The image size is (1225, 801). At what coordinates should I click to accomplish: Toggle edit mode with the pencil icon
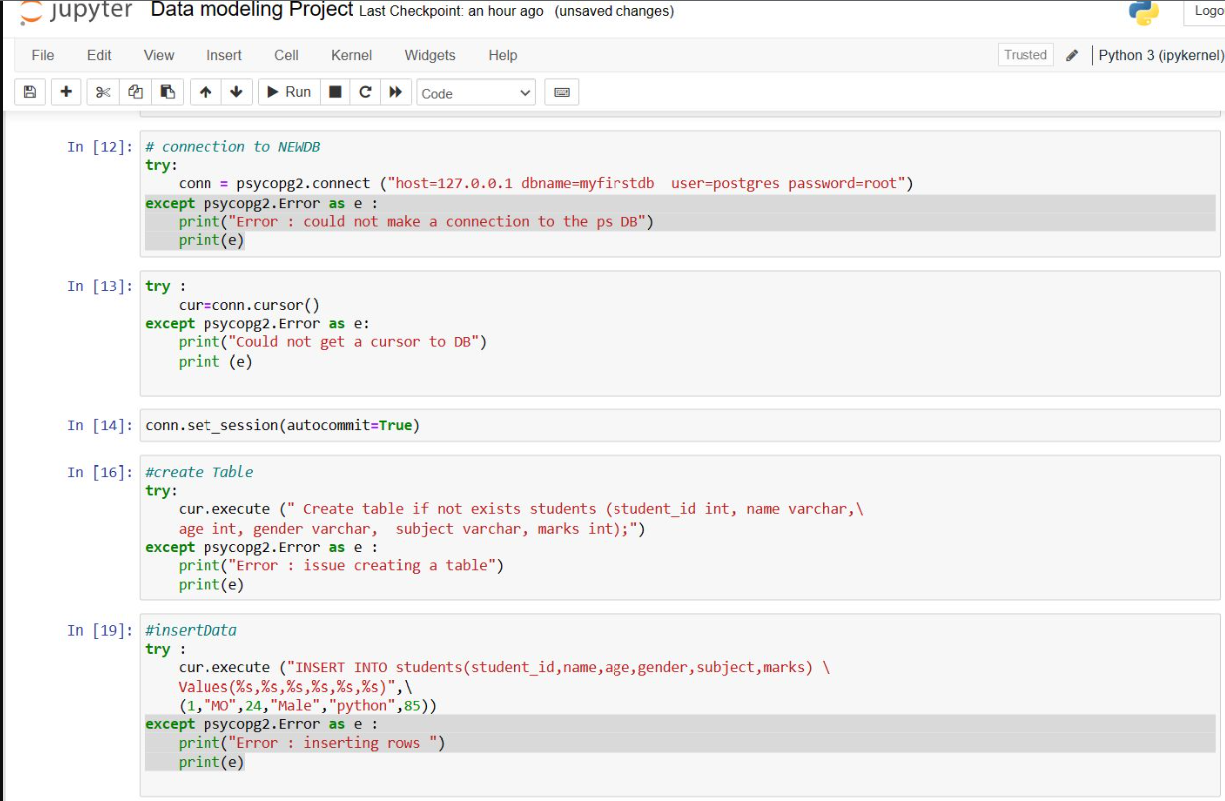click(x=1069, y=55)
